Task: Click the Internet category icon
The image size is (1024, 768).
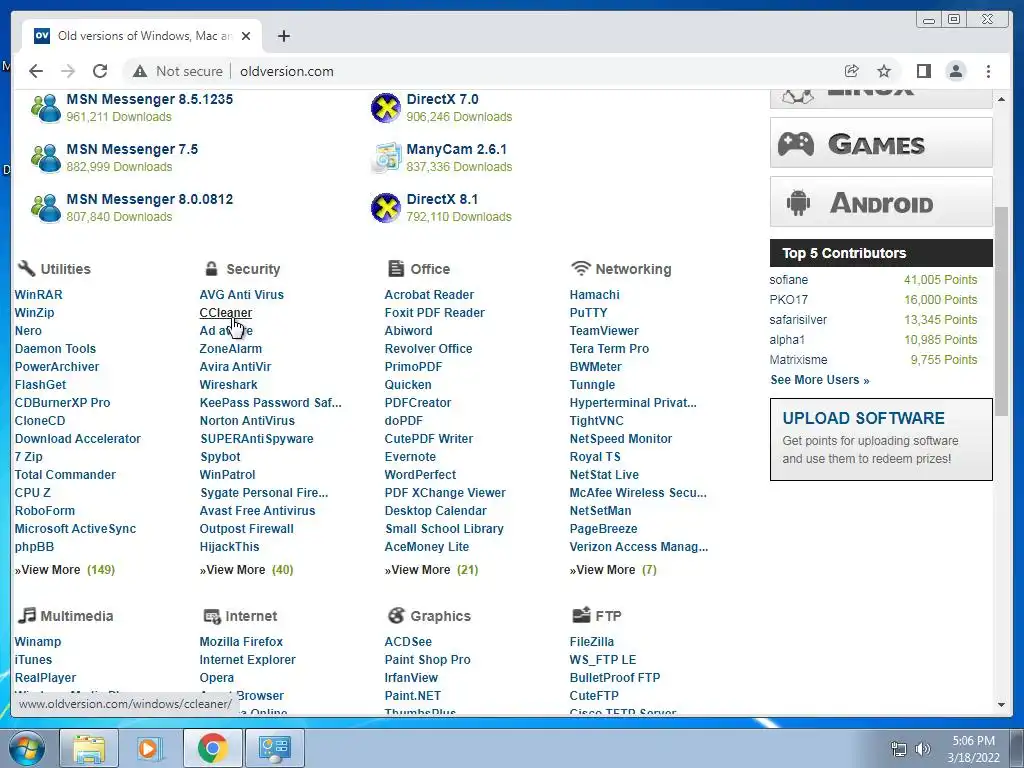Action: [212, 616]
